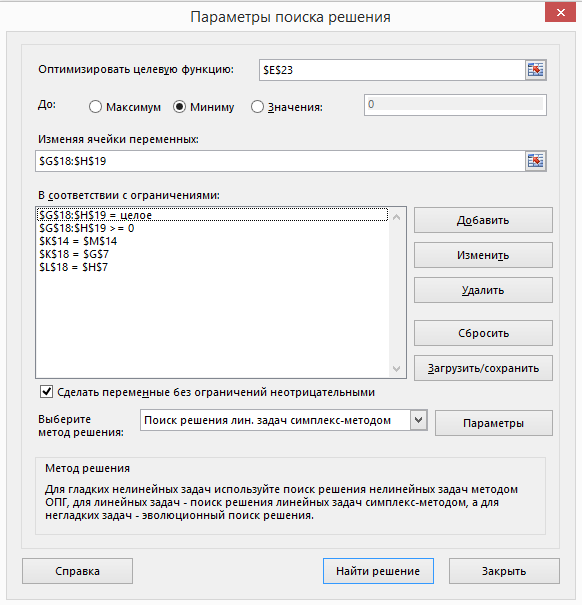Select the Значения radio button
This screenshot has height=605, width=582.
[x=257, y=107]
